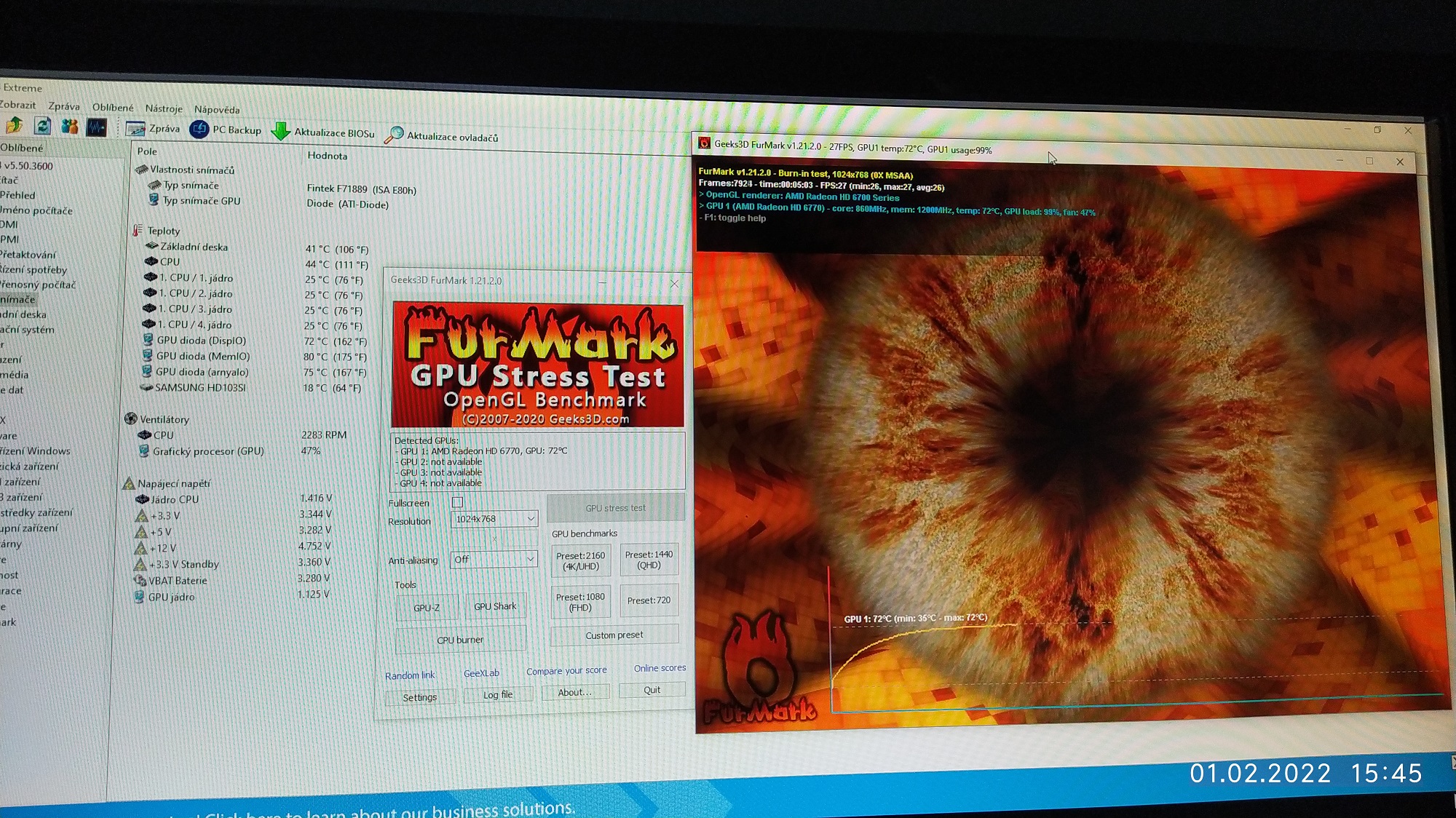
Task: Open the Anti-aliasing Off dropdown
Action: click(x=494, y=559)
